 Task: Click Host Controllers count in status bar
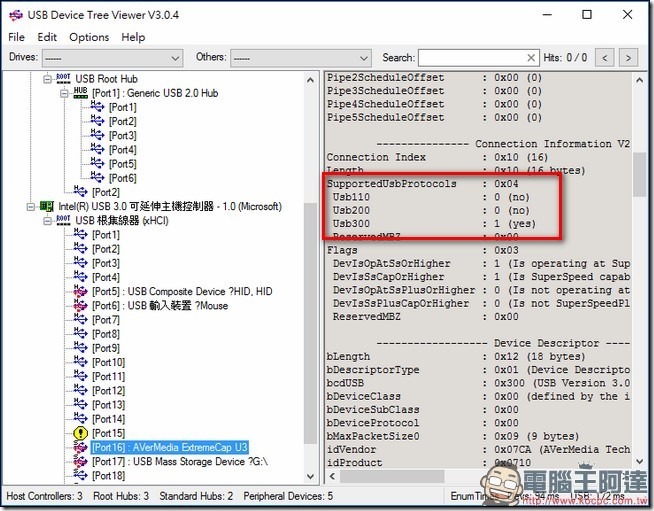click(x=44, y=496)
